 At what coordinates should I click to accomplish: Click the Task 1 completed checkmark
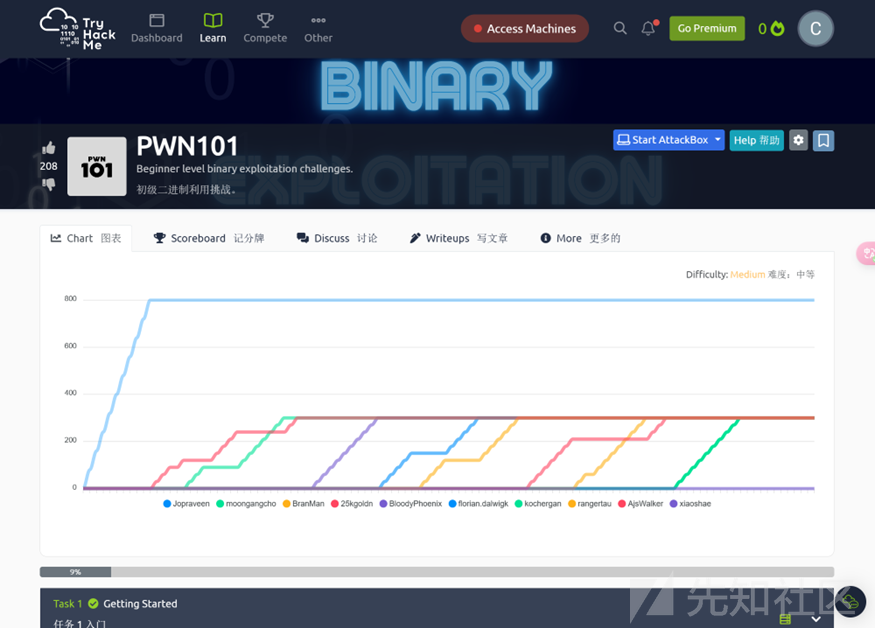pyautogui.click(x=93, y=603)
